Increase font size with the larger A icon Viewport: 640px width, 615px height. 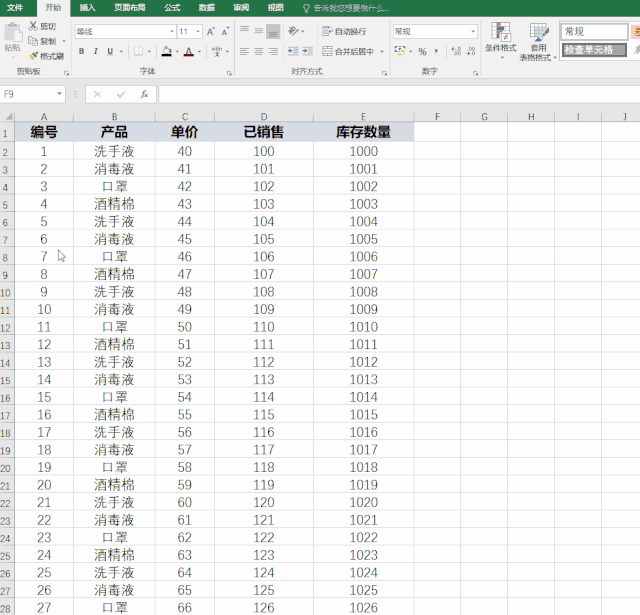tap(211, 31)
